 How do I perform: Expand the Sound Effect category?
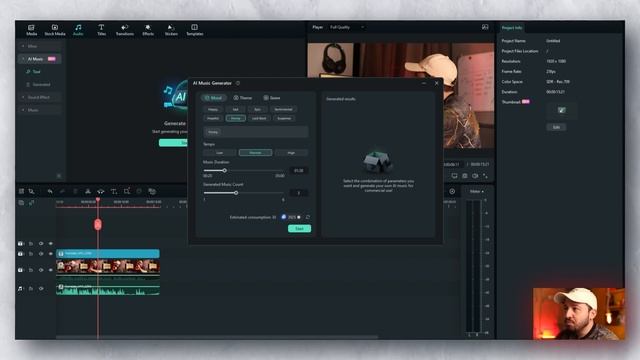point(40,97)
